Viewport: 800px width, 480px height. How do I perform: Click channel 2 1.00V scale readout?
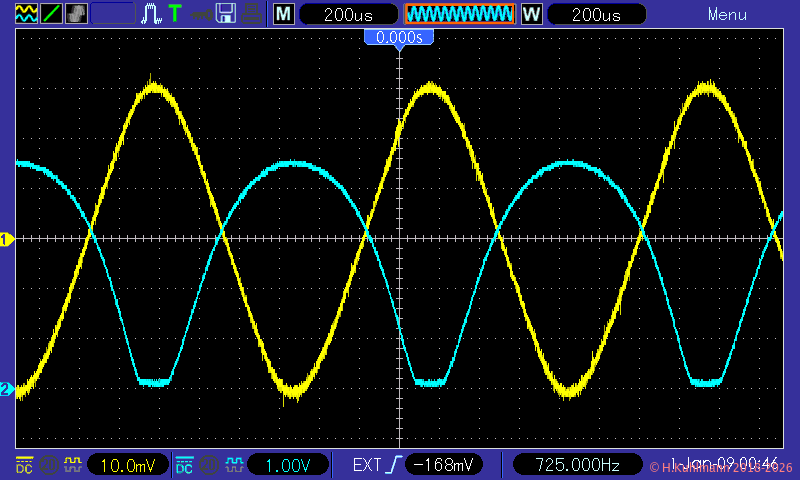click(289, 465)
